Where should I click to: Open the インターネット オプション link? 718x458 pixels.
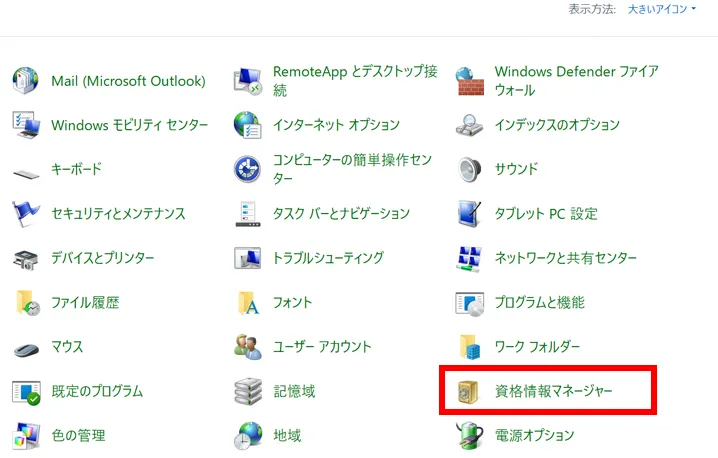(336, 125)
